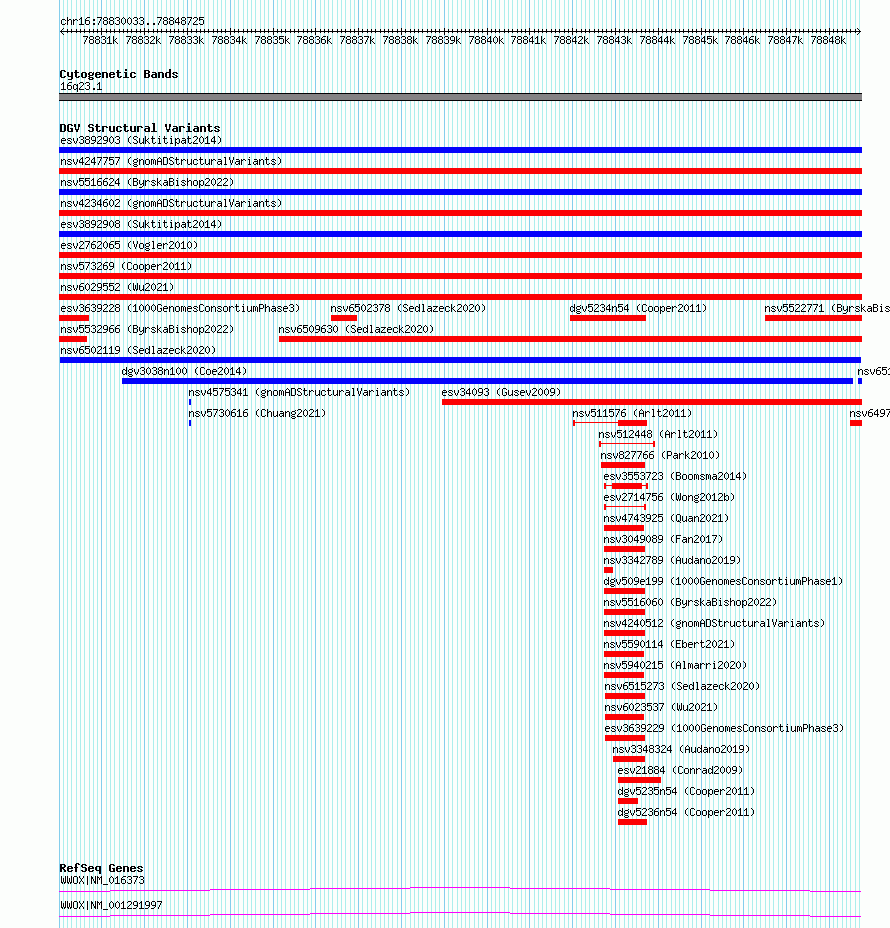This screenshot has height=928, width=890.
Task: Click dgv5234n54 (Cooper2011) label
Action: click(x=638, y=308)
